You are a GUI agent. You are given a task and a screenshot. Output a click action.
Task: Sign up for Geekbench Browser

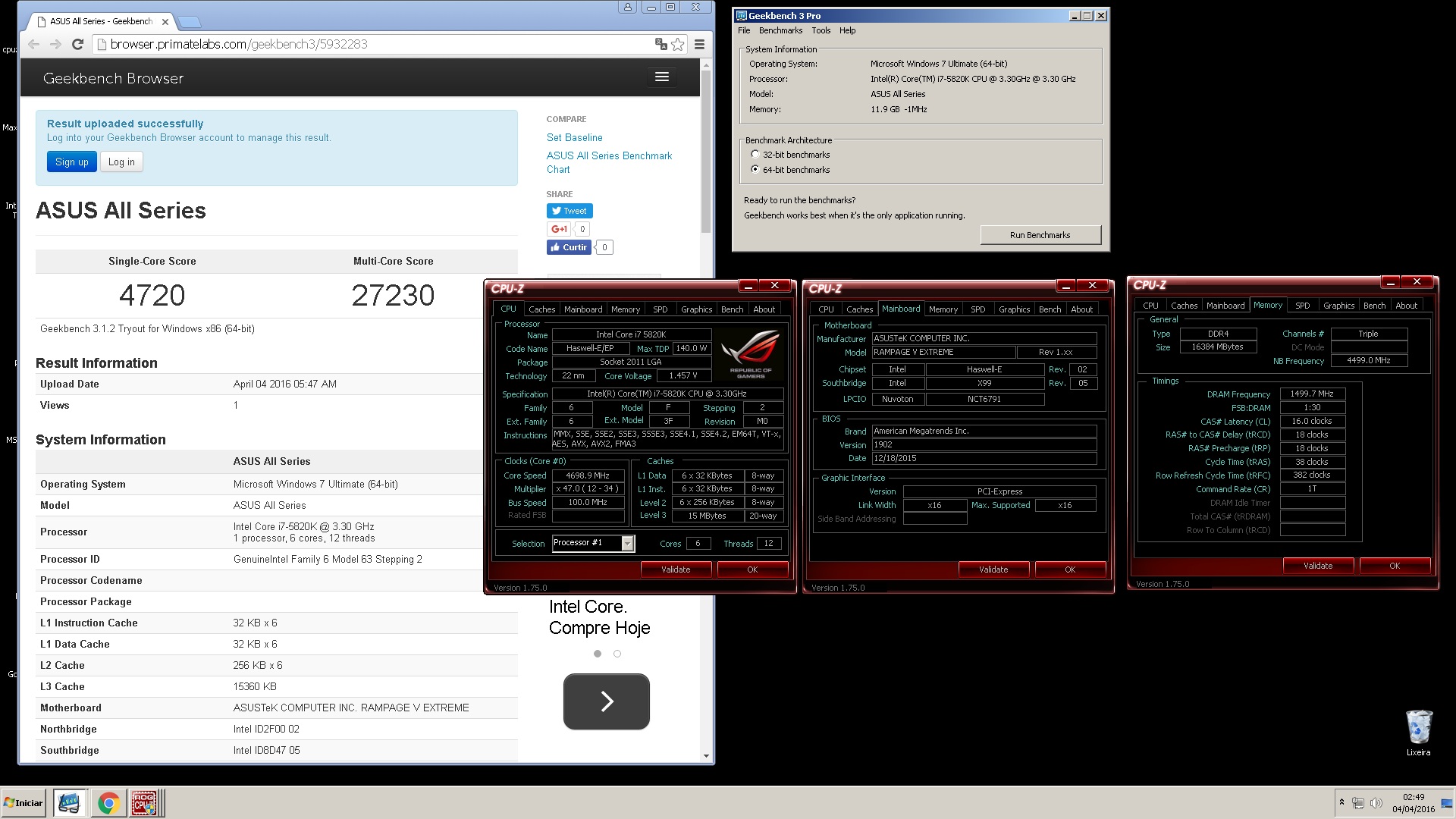(x=72, y=162)
